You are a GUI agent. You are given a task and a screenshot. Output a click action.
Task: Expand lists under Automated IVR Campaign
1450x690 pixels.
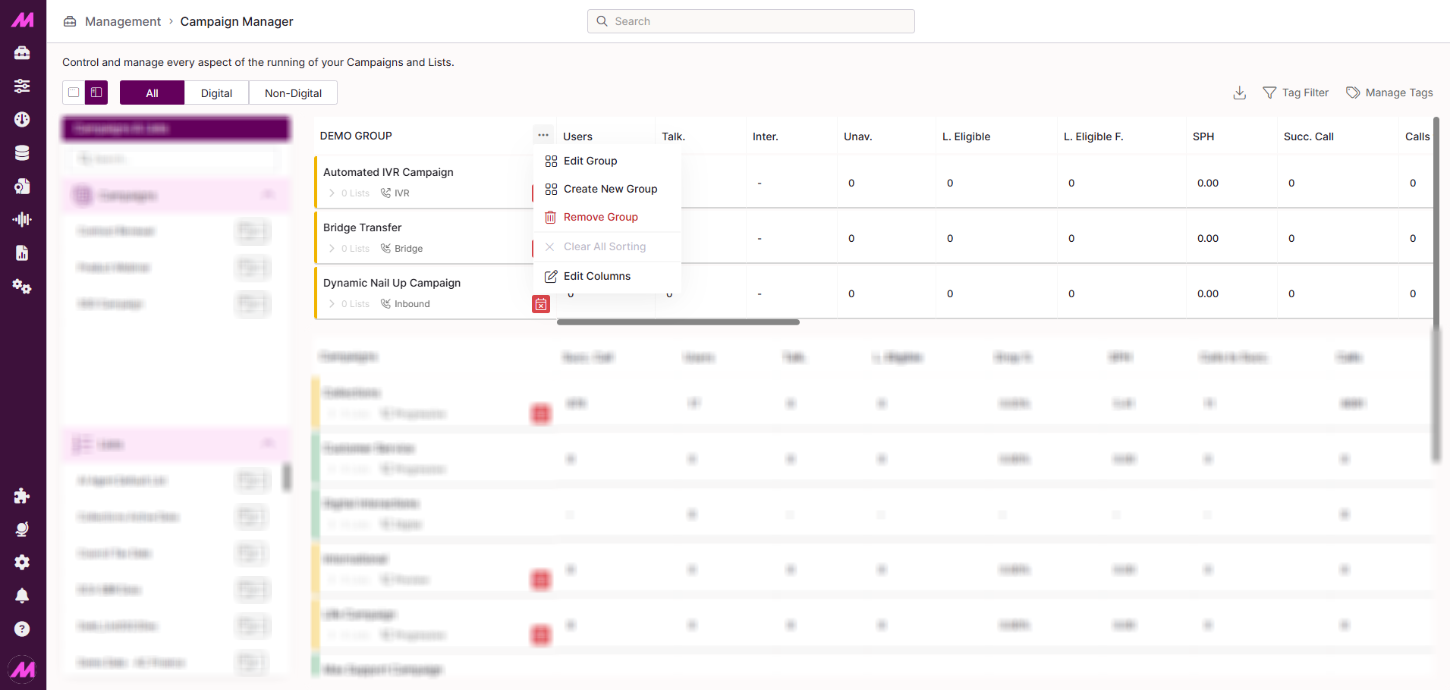coord(332,193)
